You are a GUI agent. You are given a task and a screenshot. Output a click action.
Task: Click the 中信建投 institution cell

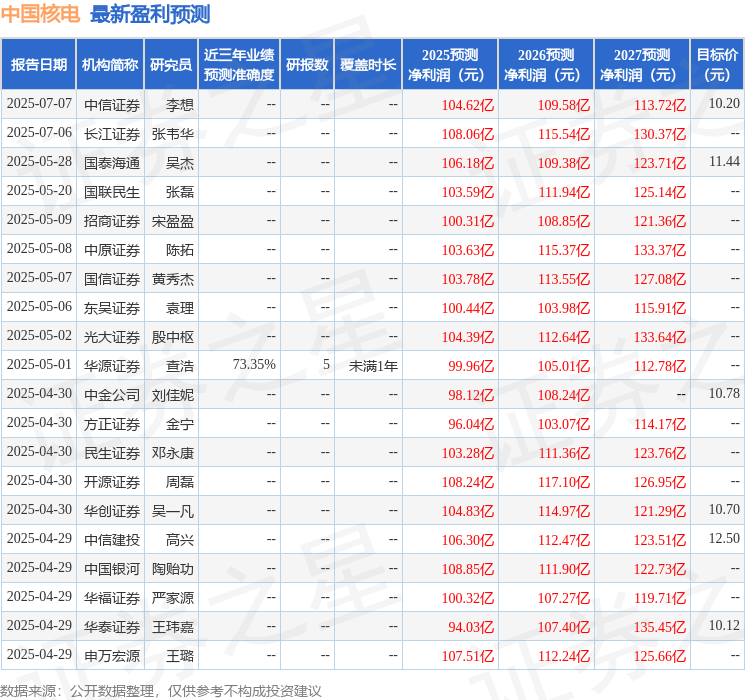click(112, 540)
